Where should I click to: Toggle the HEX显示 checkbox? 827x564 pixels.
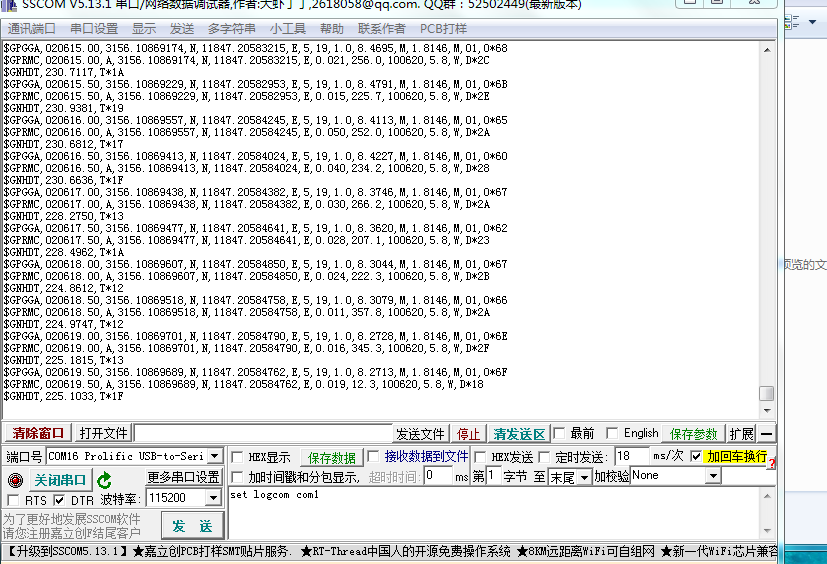pyautogui.click(x=237, y=457)
